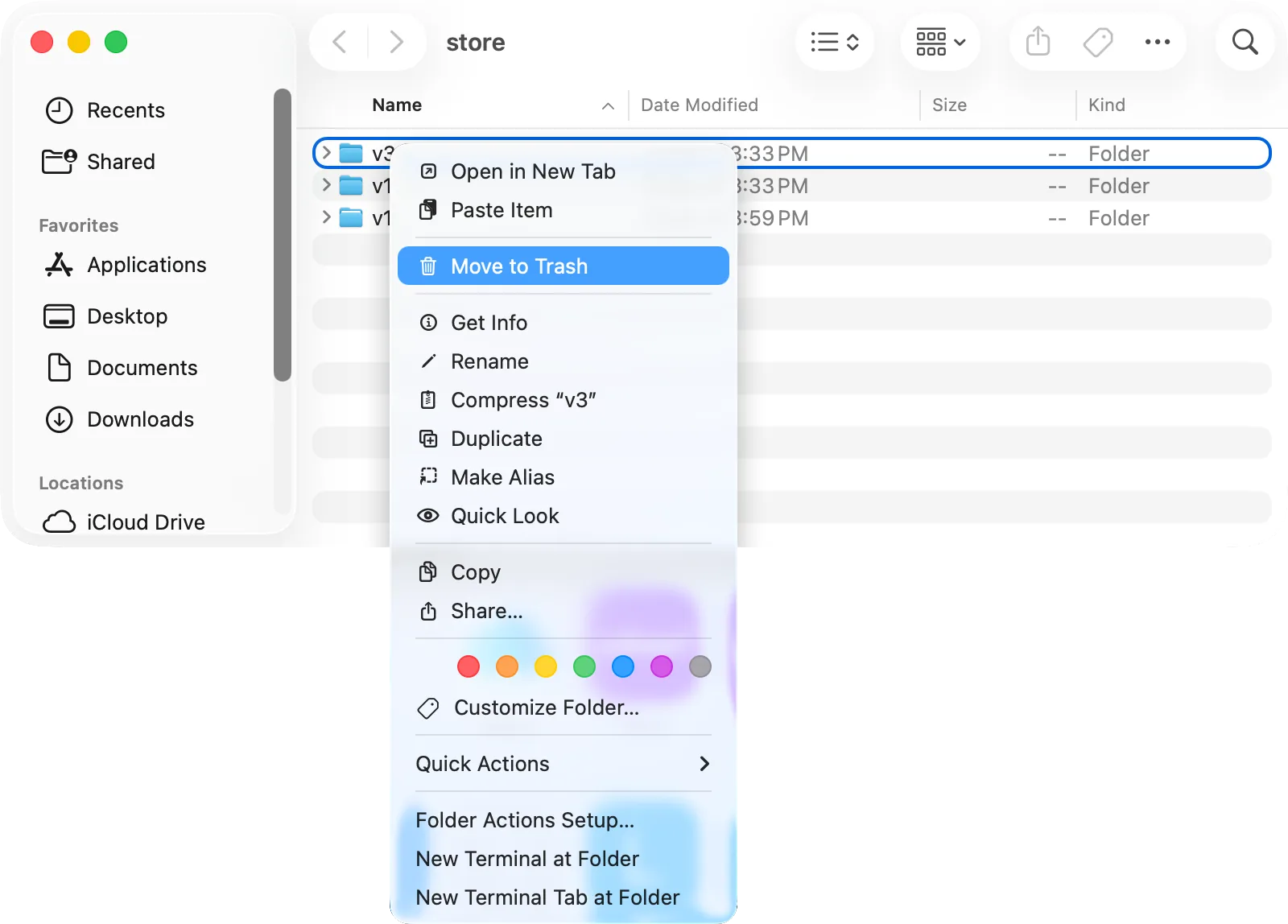Click the Share toolbar icon
The height and width of the screenshot is (924, 1288).
(x=1038, y=42)
